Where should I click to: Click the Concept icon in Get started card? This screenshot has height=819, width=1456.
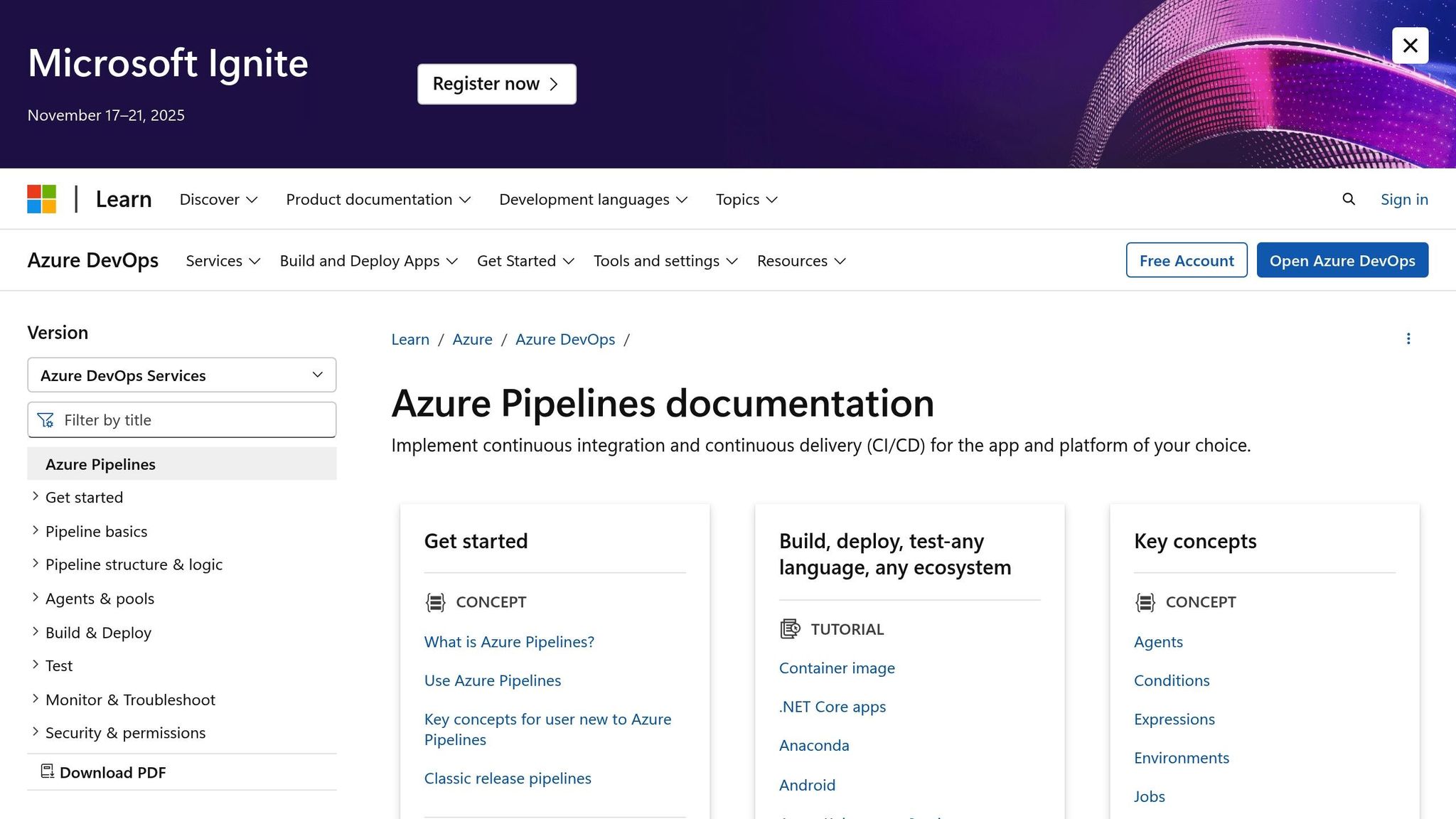tap(436, 602)
